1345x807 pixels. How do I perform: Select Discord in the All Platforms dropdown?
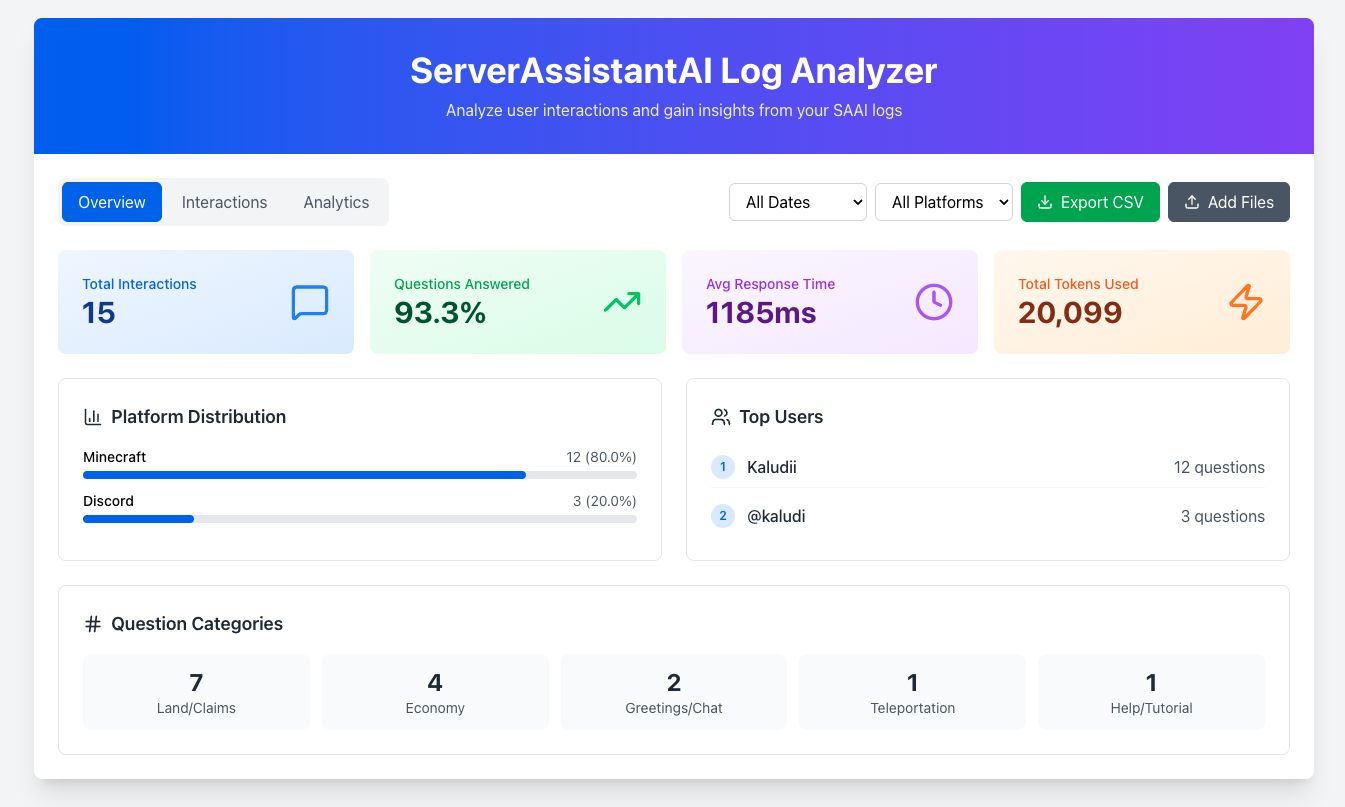pos(944,202)
